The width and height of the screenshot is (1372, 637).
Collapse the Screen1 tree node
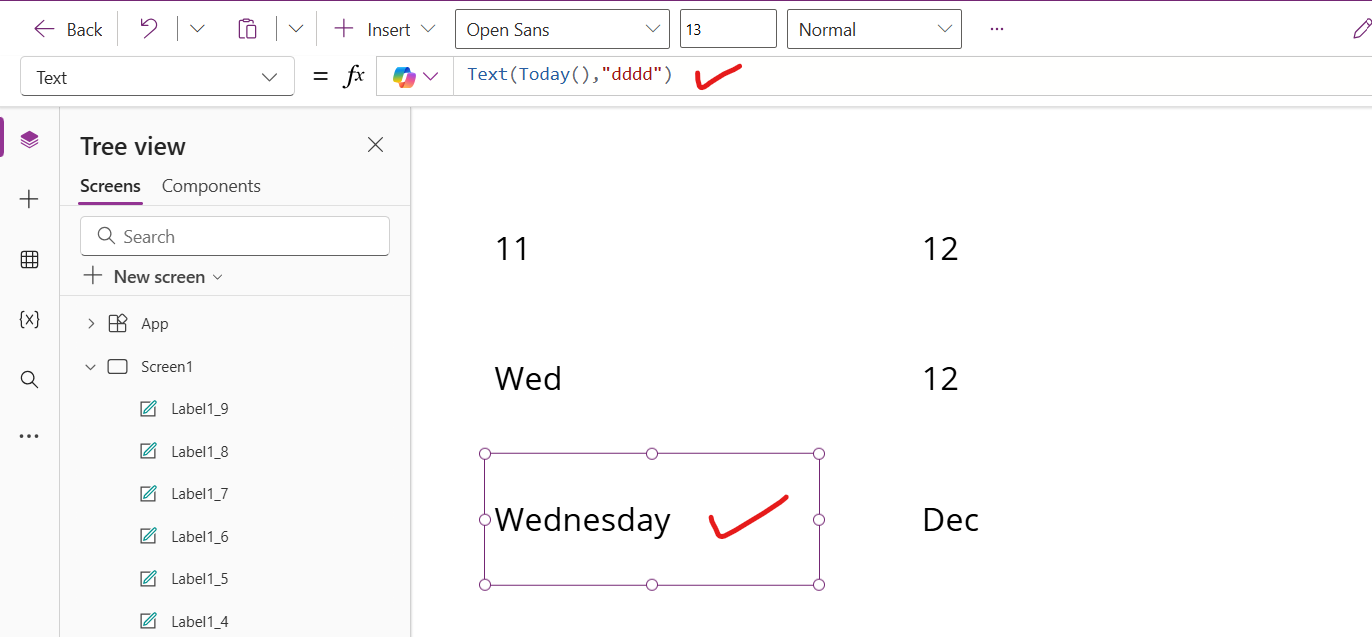(x=91, y=367)
